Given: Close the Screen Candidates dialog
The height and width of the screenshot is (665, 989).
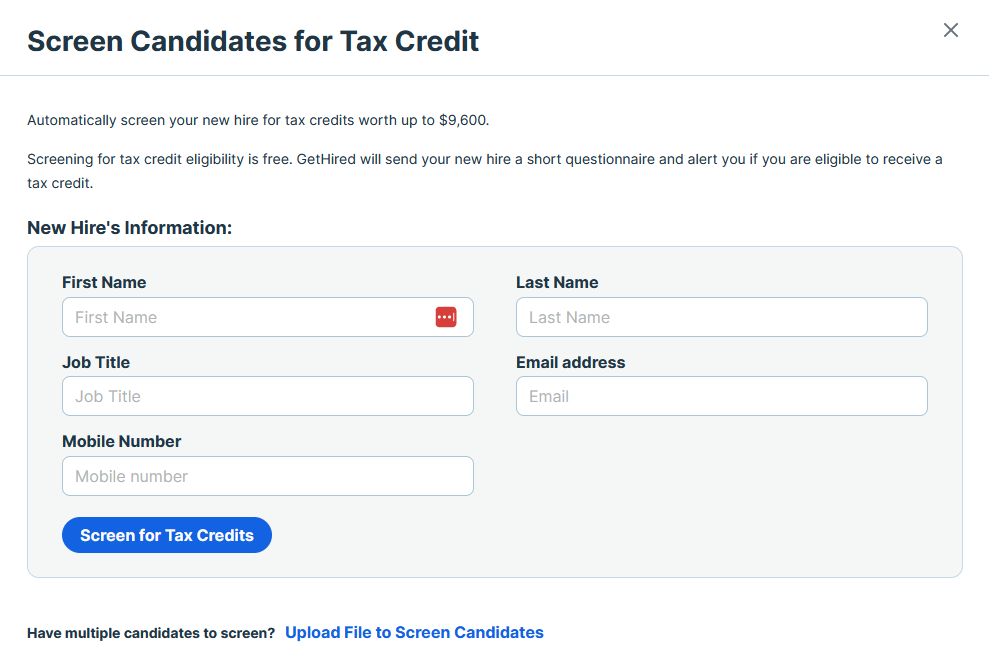Looking at the screenshot, I should 950,30.
